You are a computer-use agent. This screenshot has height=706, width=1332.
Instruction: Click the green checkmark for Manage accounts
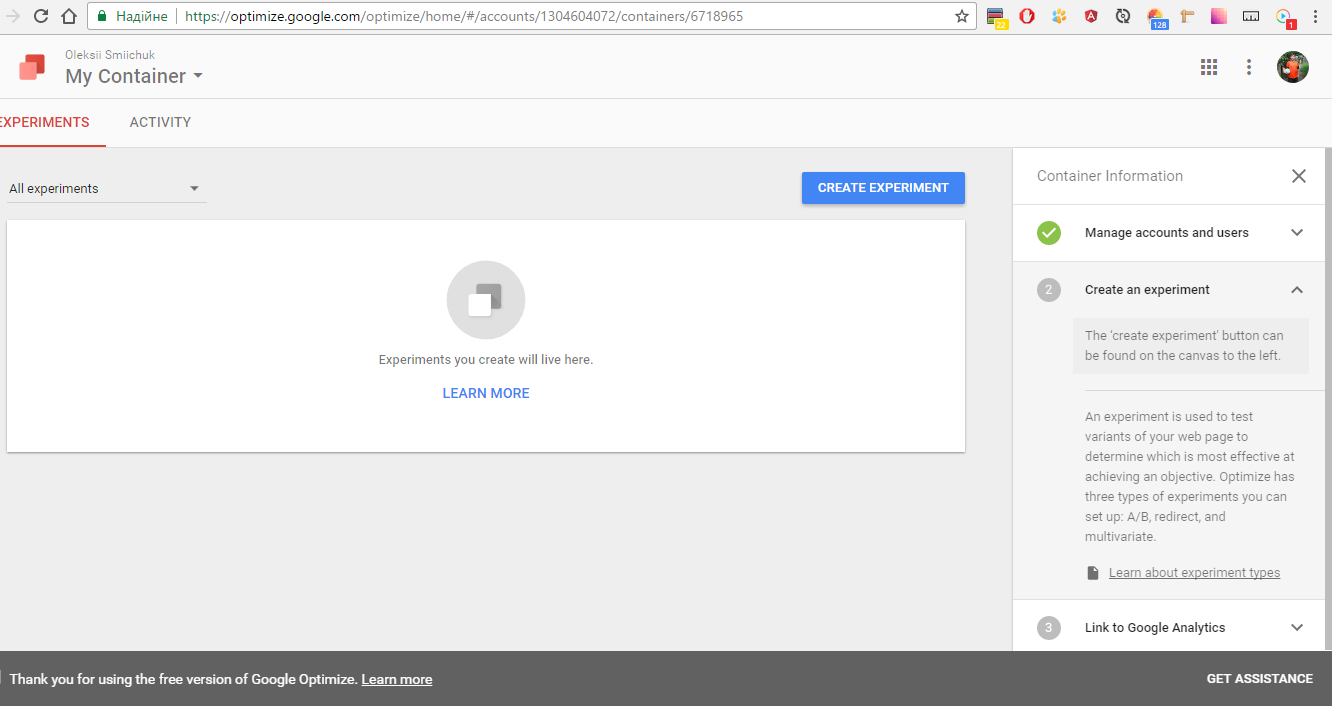point(1049,233)
